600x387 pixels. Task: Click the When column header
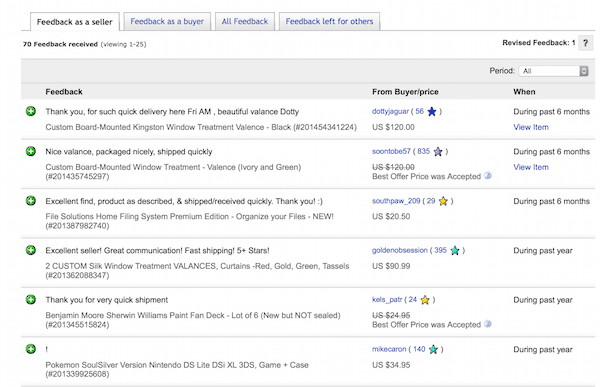point(524,92)
